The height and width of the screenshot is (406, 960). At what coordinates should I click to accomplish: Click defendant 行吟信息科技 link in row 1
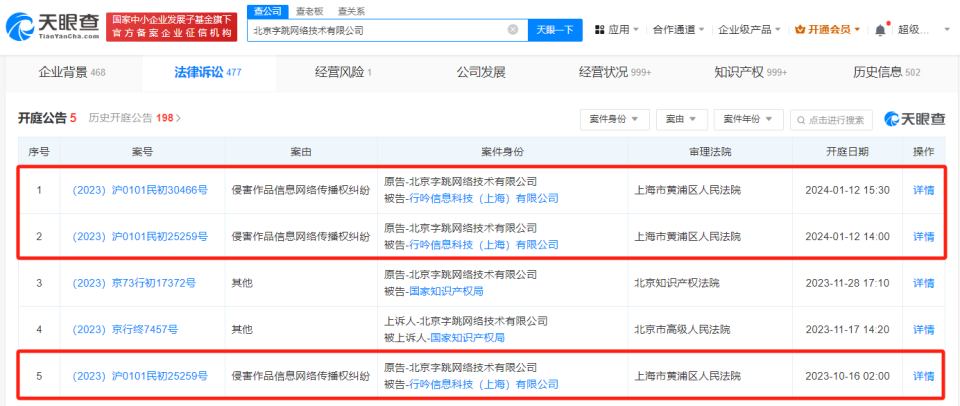coord(483,198)
